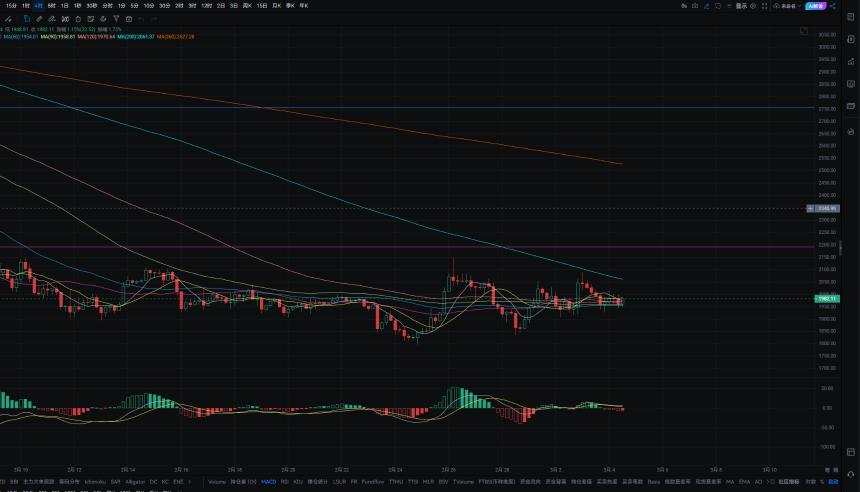Viewport: 860px width, 492px height.
Task: Select the pencil drawing tool
Action: (39, 19)
